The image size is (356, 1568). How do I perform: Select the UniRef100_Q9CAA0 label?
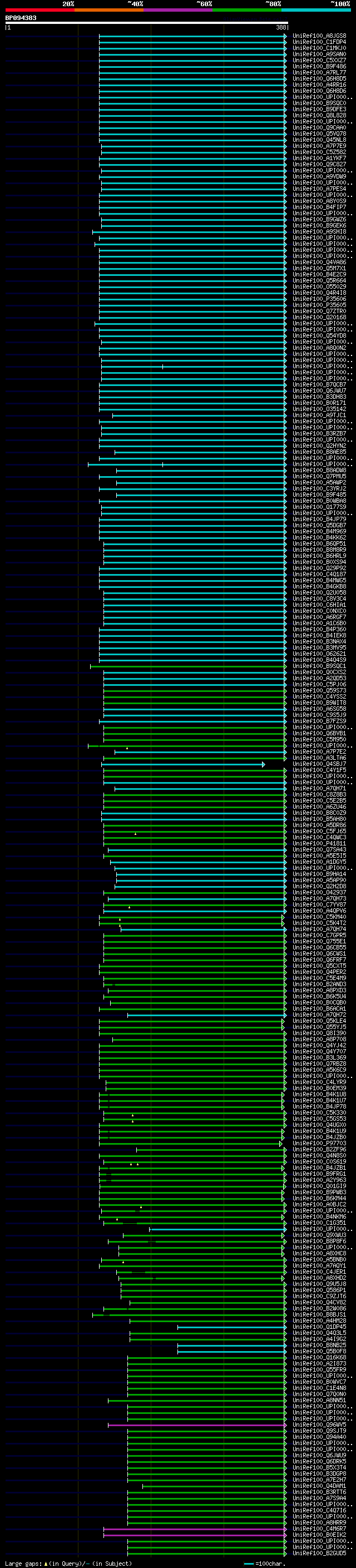coord(319,128)
